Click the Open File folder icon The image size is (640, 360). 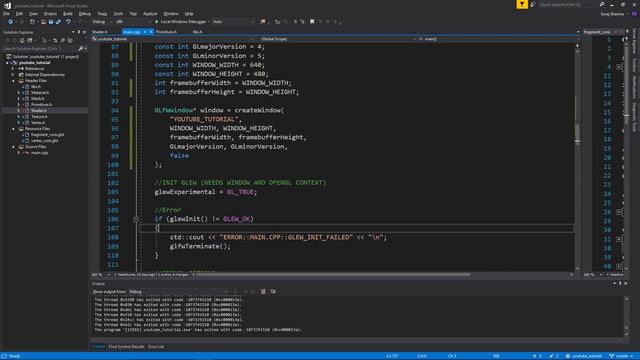43,22
